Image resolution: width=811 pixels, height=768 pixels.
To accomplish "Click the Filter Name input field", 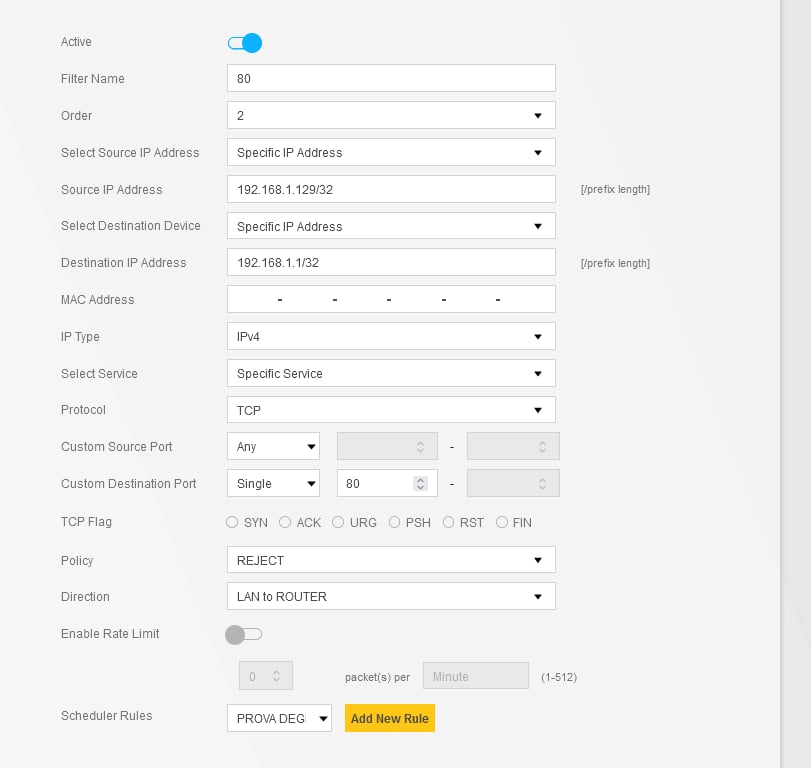I will tap(390, 79).
